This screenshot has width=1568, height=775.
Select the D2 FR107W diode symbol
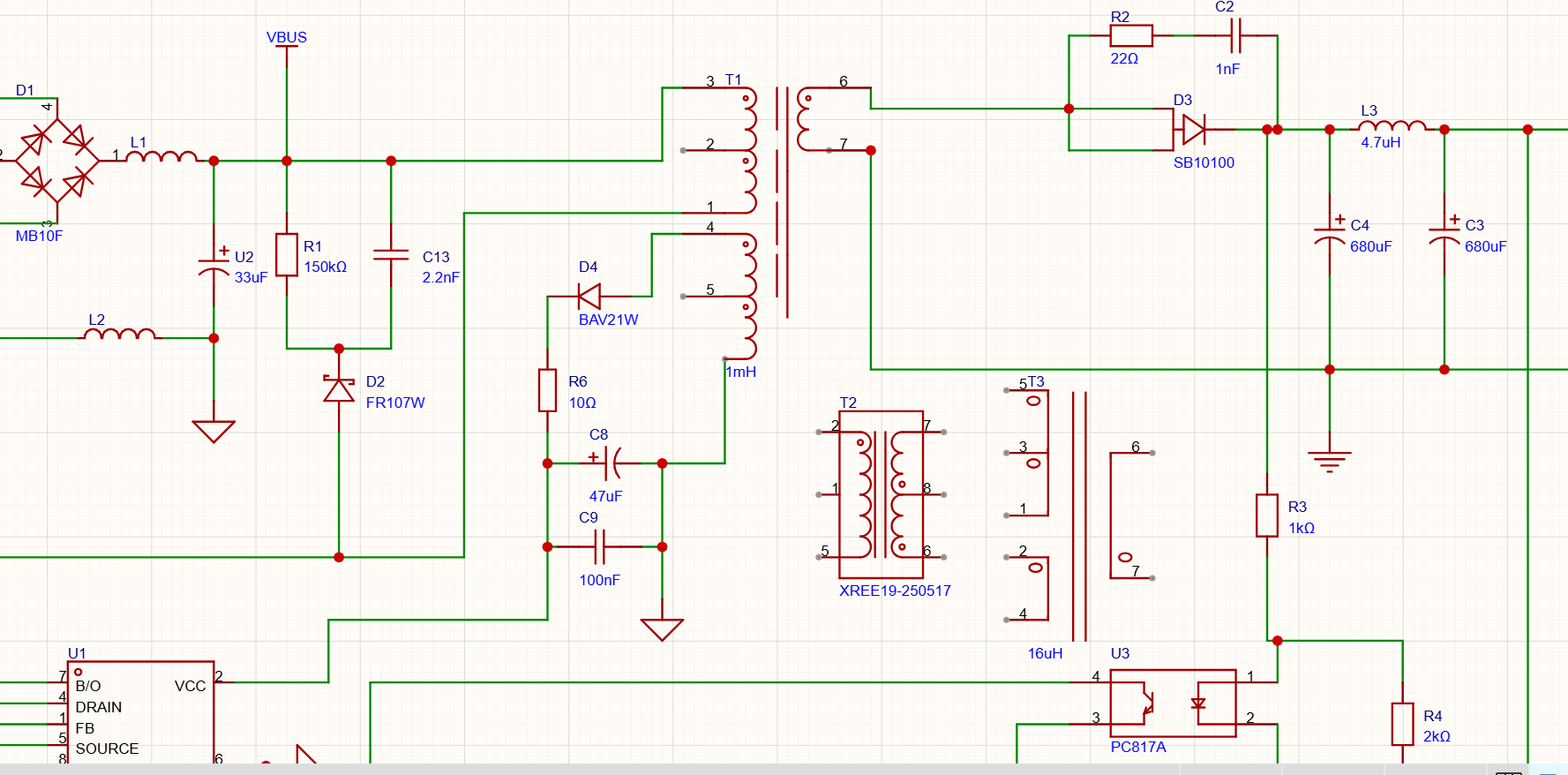coord(339,389)
